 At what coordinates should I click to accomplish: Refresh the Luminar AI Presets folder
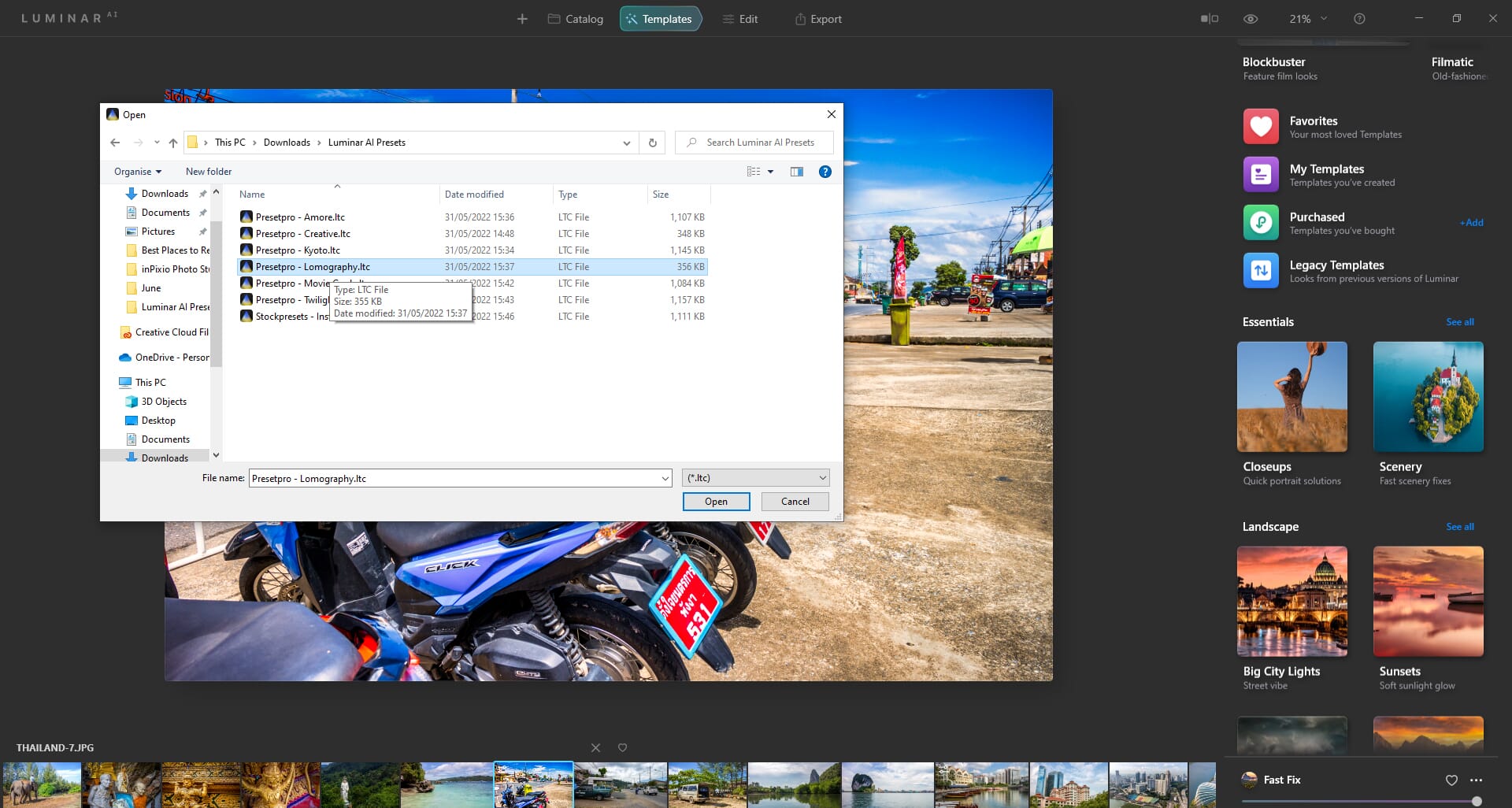pyautogui.click(x=652, y=143)
